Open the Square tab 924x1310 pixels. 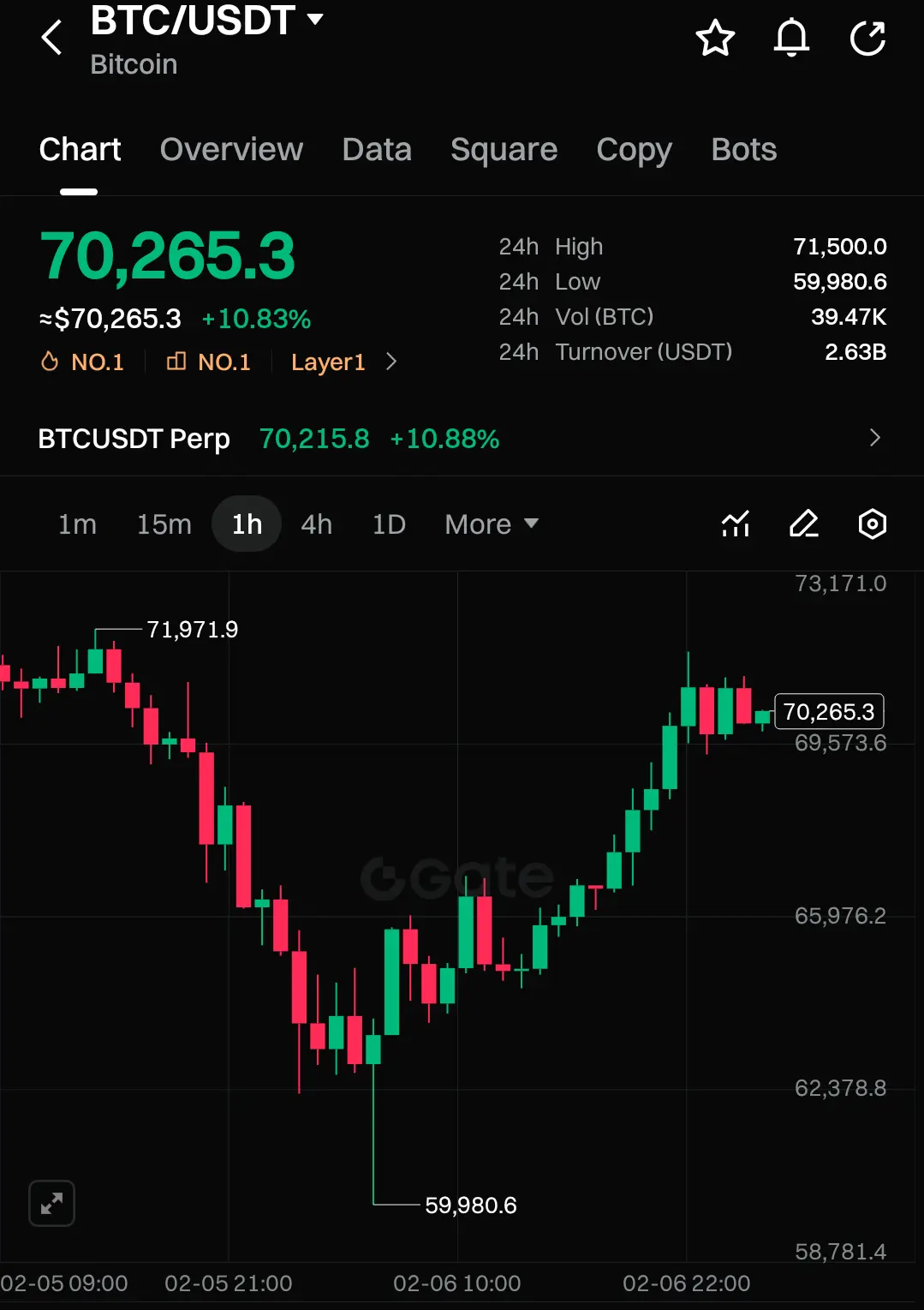[x=504, y=150]
